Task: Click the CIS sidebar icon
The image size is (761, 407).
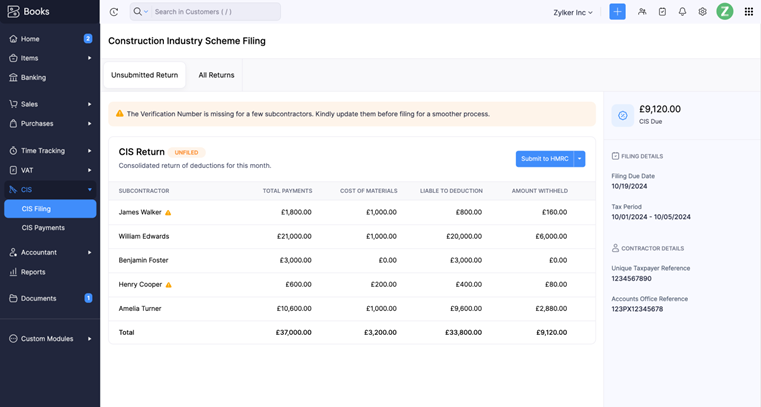Action: [x=13, y=190]
